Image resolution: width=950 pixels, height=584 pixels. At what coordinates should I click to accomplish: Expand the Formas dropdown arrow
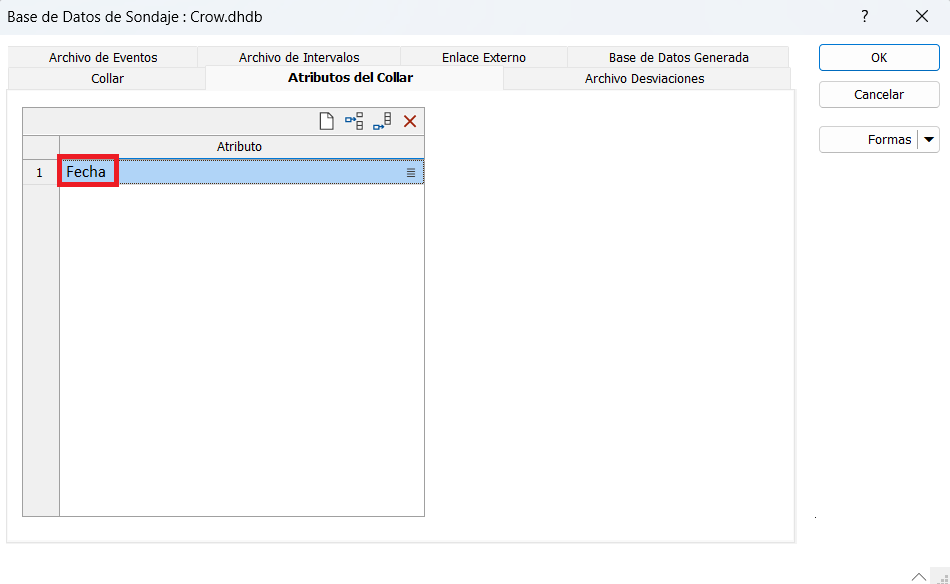click(929, 140)
